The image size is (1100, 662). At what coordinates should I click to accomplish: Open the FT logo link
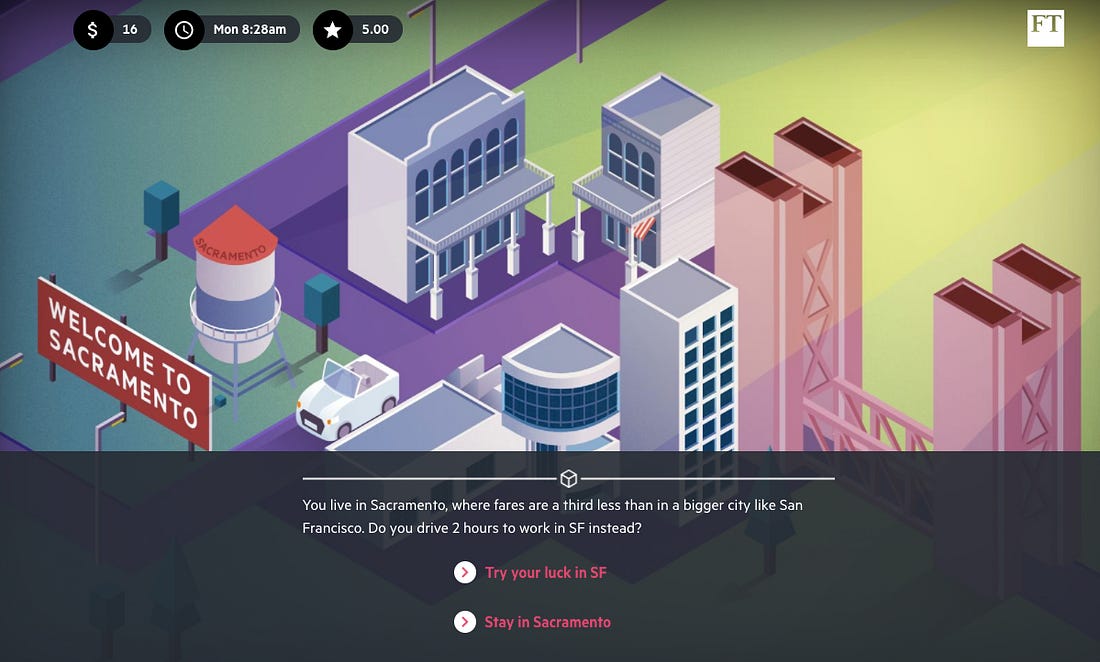pos(1045,28)
